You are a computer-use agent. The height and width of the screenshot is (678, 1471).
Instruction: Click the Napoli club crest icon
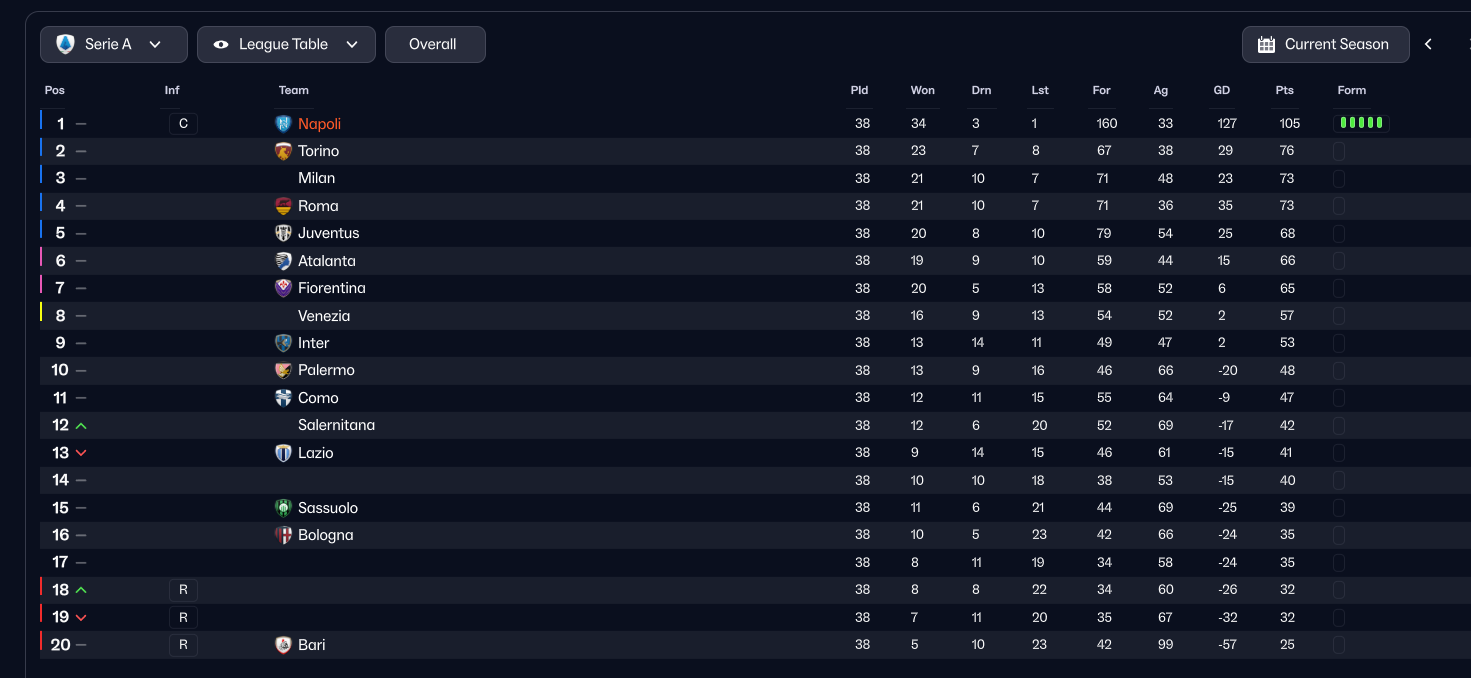click(283, 124)
